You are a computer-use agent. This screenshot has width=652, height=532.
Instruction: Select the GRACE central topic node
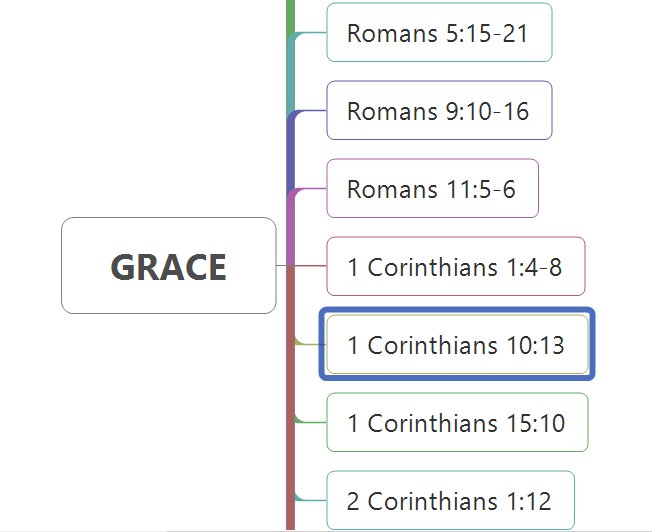169,265
